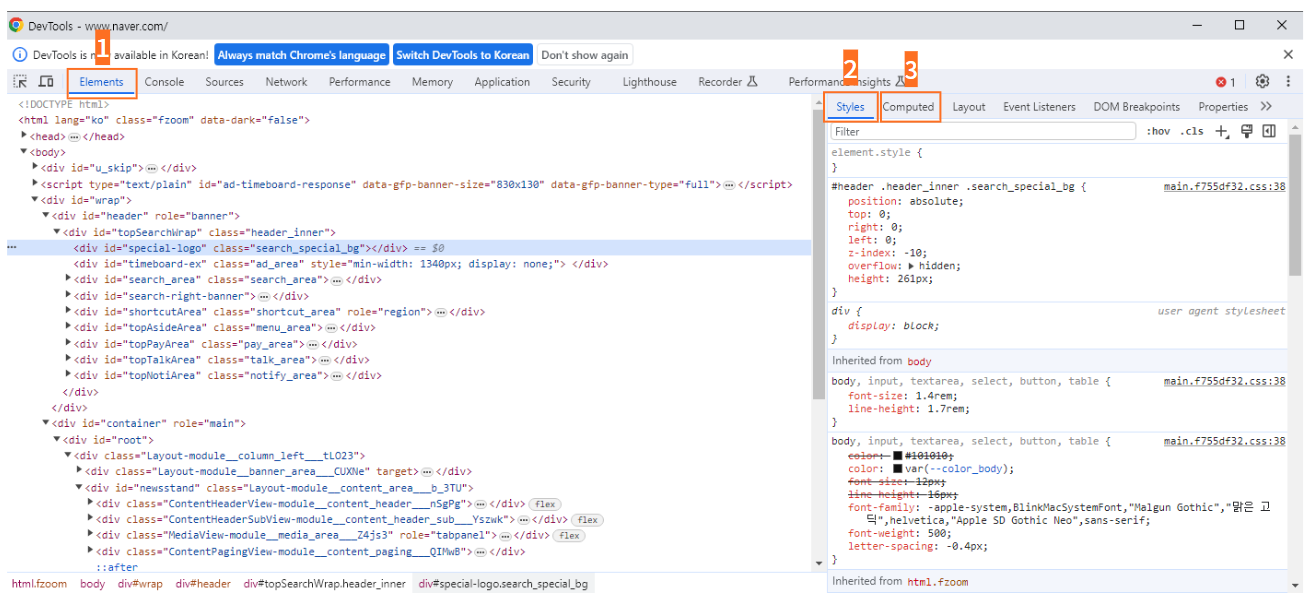Expand the search_area div
Screen dimensions: 1313x608
[68, 280]
